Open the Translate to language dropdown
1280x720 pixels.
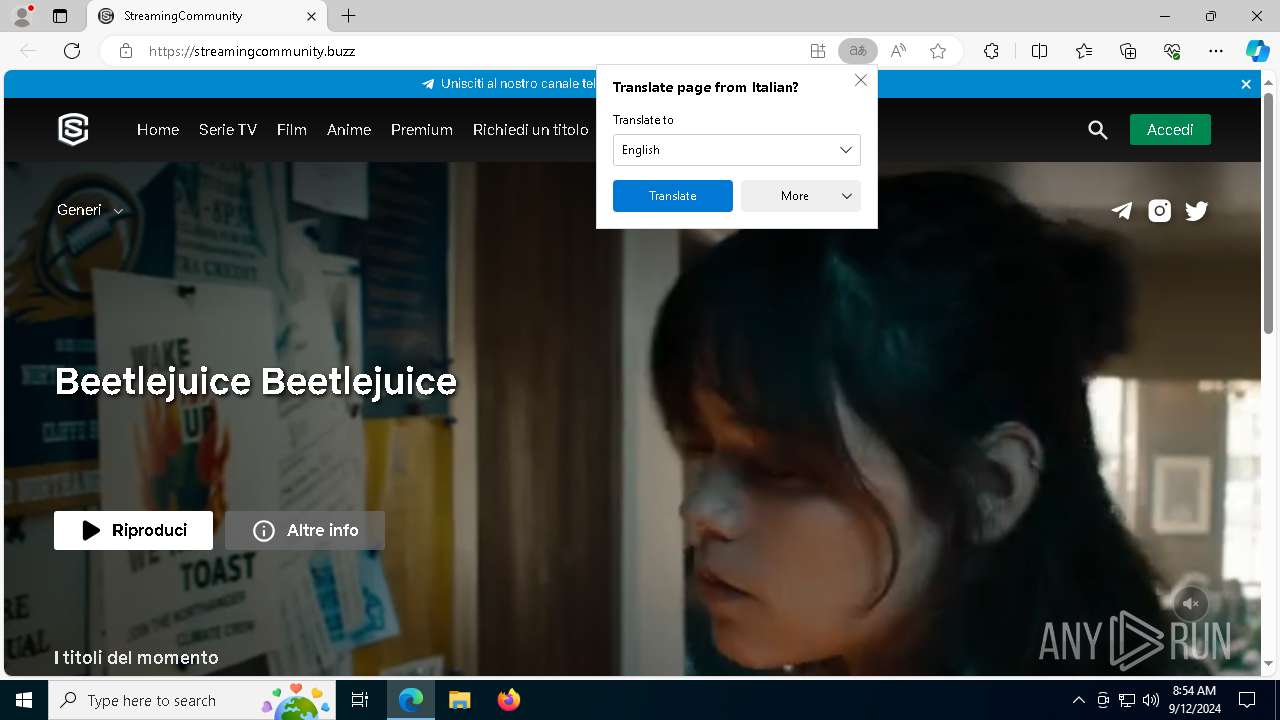click(736, 150)
